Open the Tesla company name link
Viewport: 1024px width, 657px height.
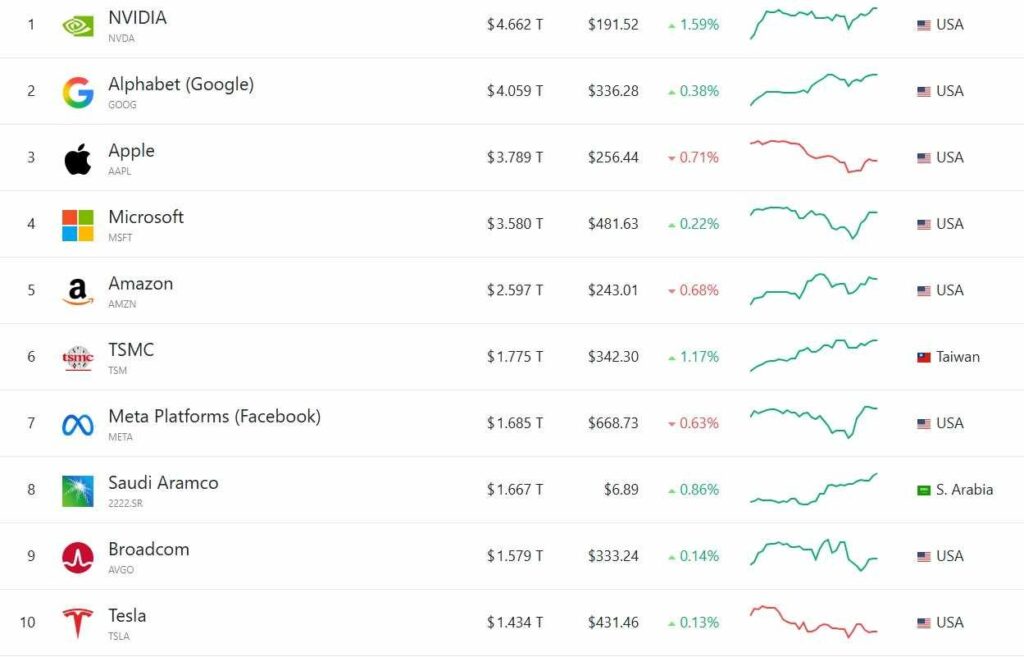127,615
